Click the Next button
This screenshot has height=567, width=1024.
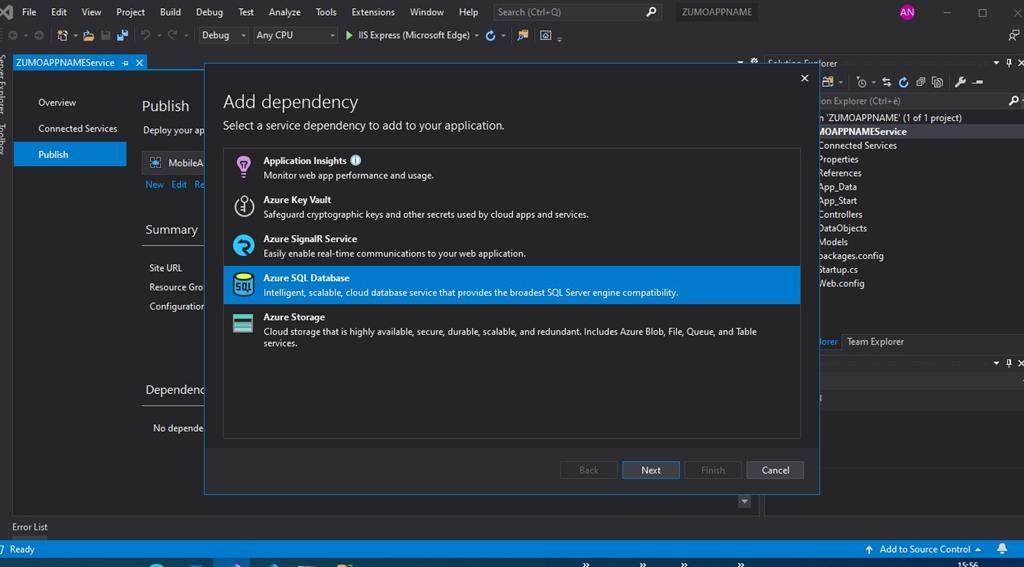650,470
